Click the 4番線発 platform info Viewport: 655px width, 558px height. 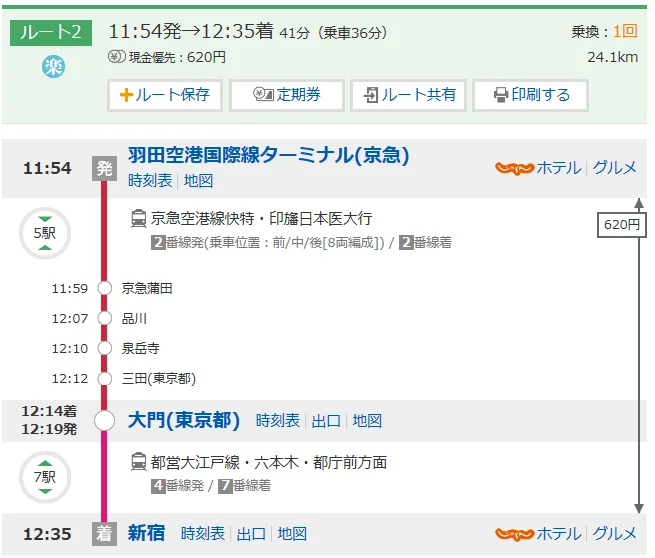(x=178, y=486)
